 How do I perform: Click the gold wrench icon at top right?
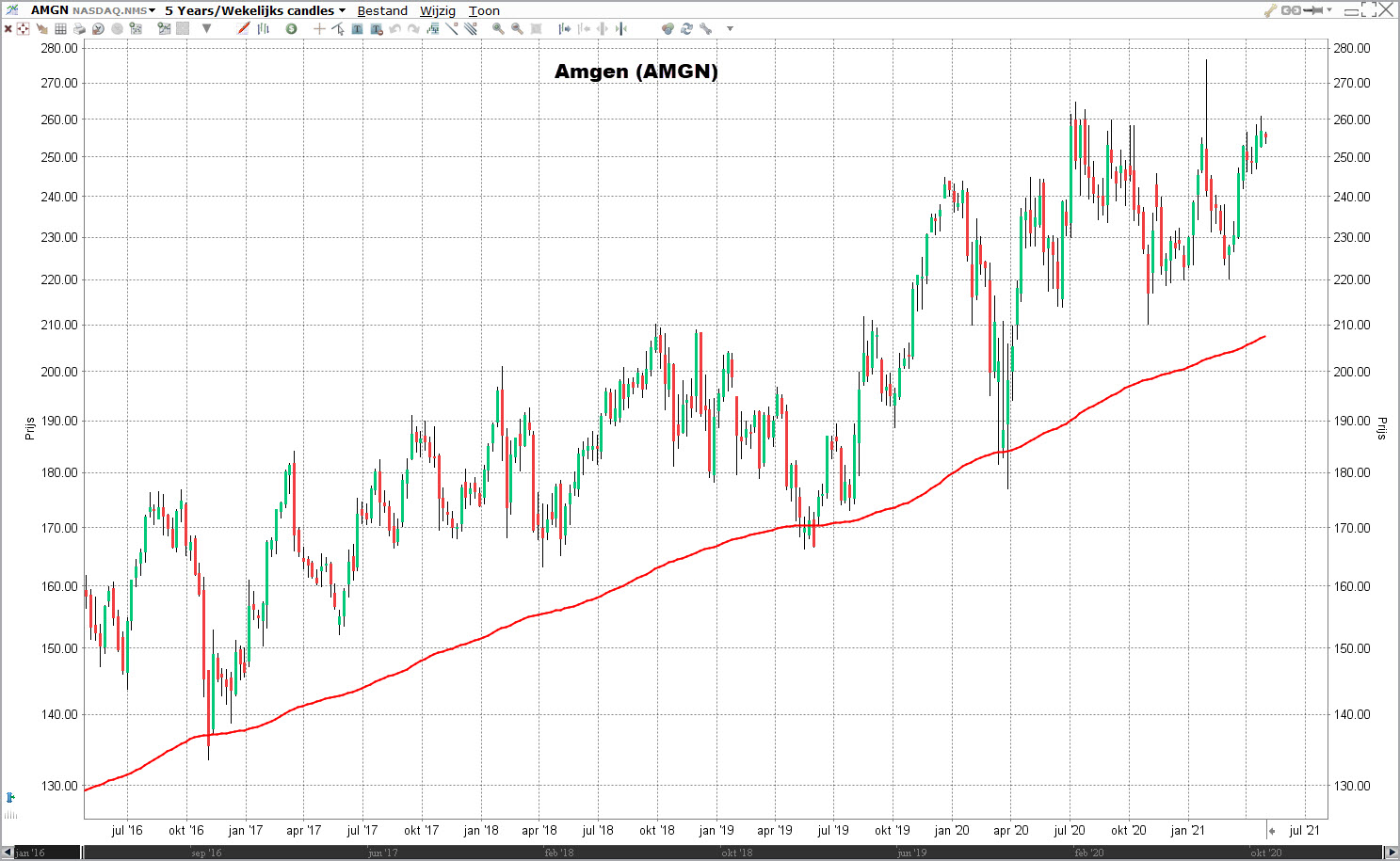(x=1270, y=10)
